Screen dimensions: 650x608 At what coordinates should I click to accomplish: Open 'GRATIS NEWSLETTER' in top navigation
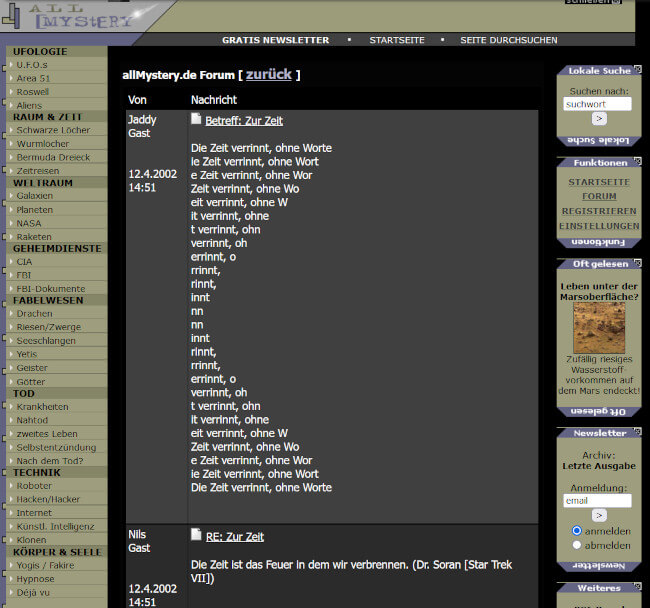pyautogui.click(x=275, y=40)
